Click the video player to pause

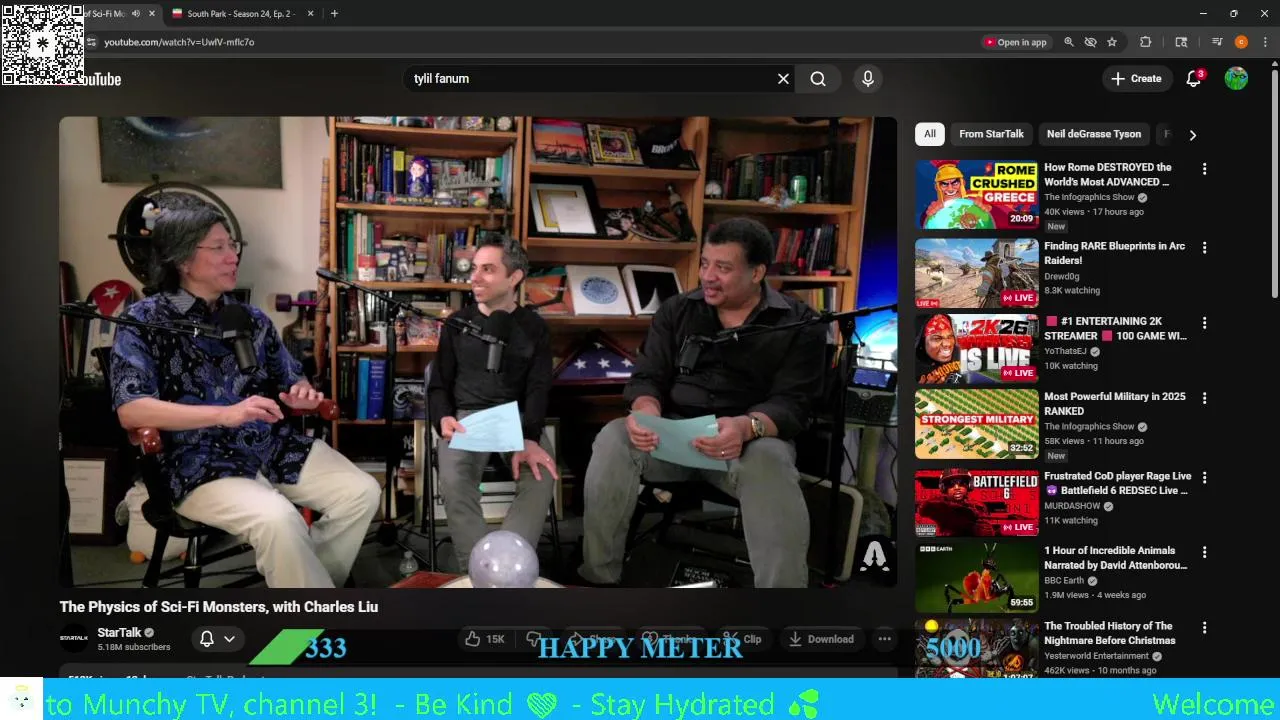pyautogui.click(x=478, y=352)
